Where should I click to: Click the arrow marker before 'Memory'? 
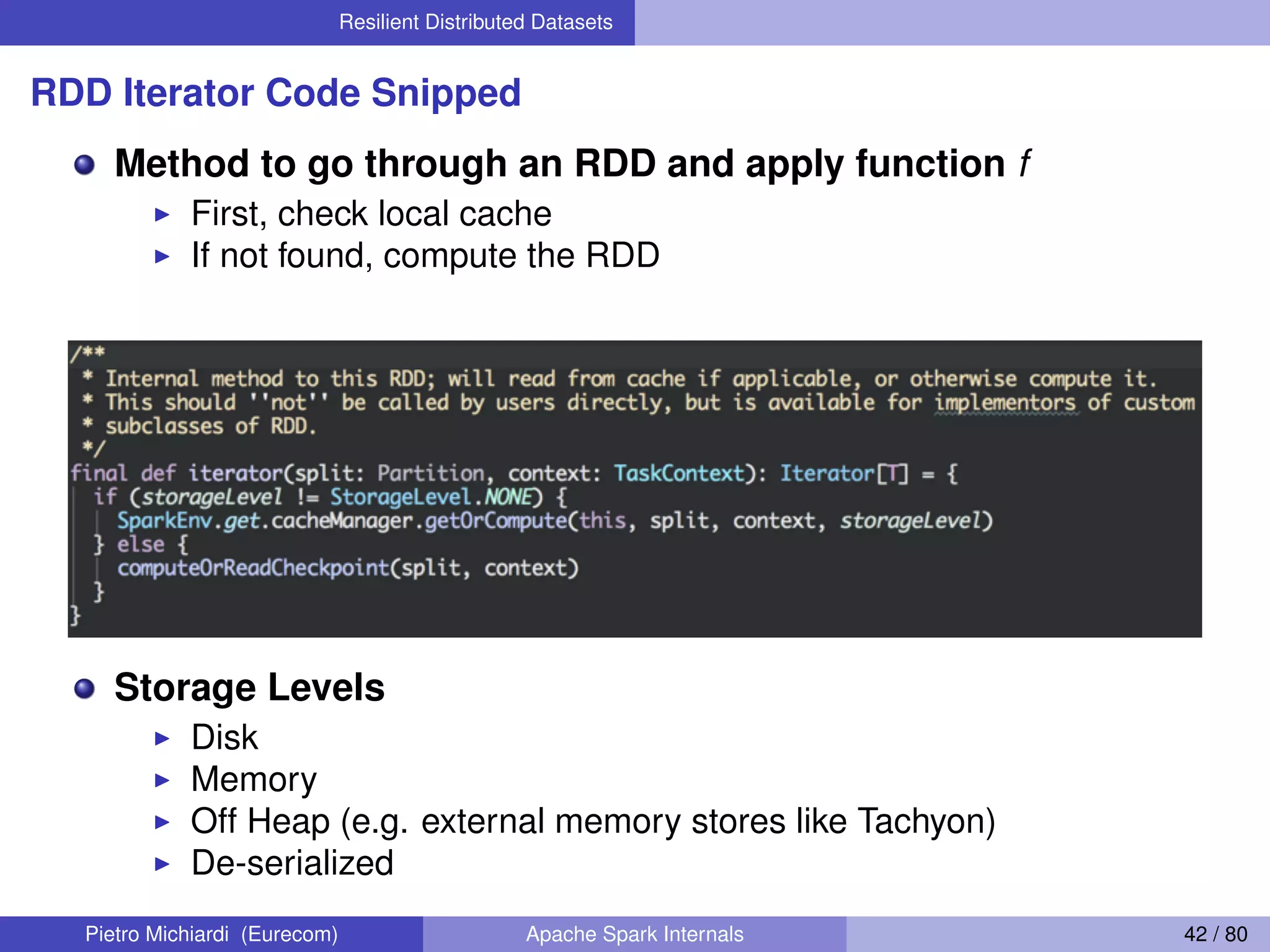[162, 780]
